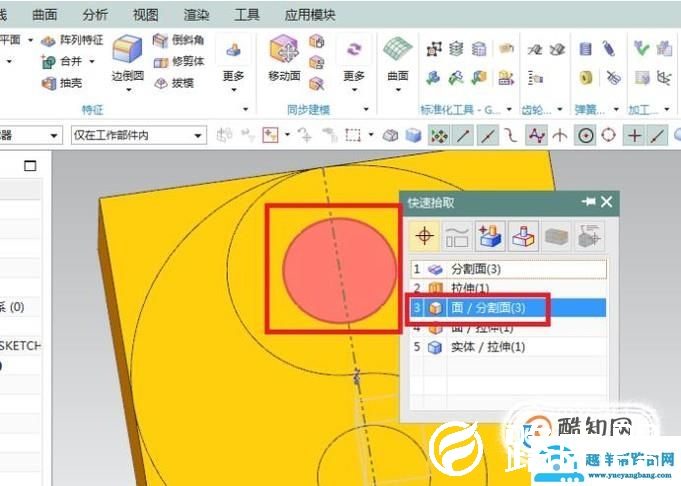Expand the 标准化工具 group arrow
This screenshot has height=486, width=681.
click(x=509, y=109)
